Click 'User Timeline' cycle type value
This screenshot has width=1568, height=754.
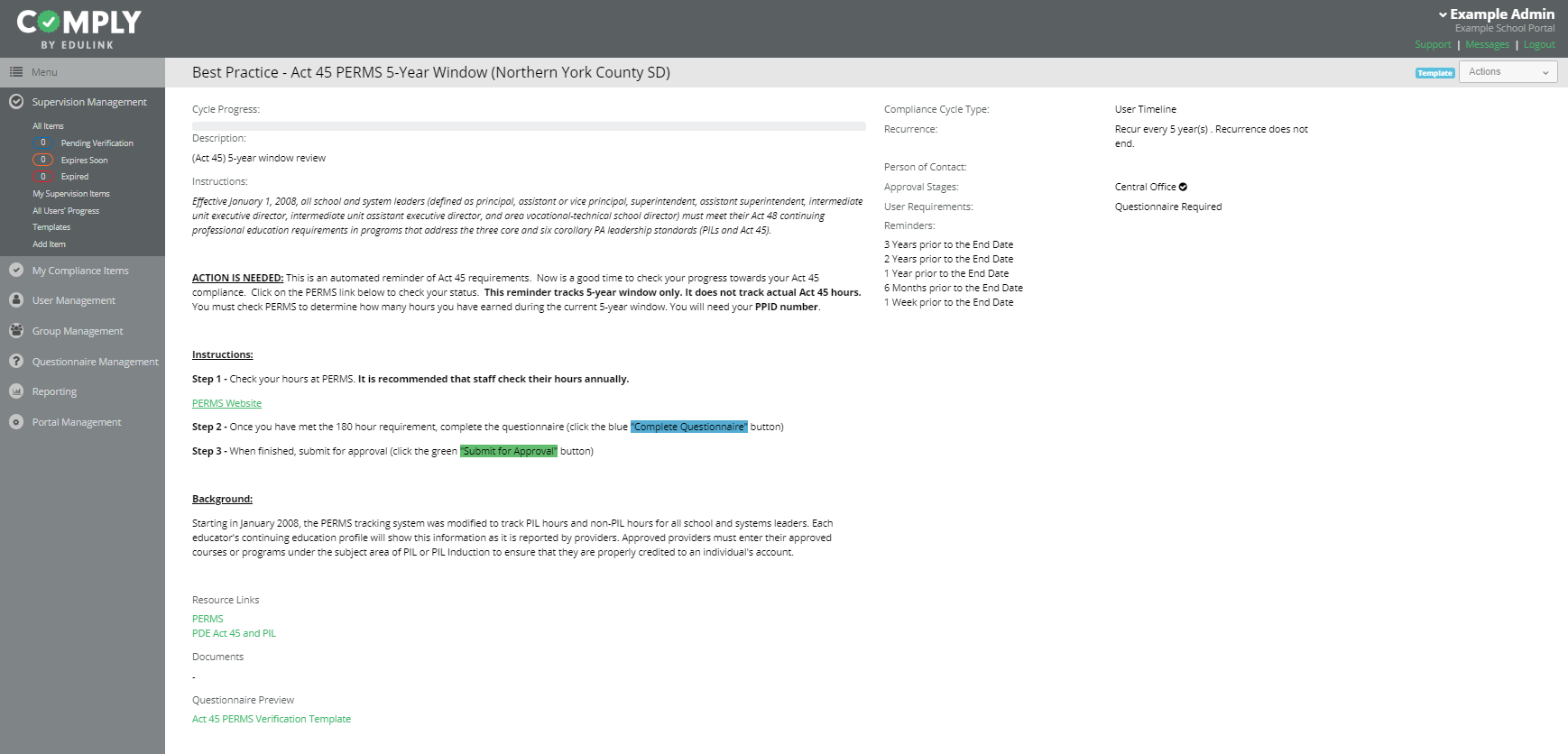tap(1146, 109)
